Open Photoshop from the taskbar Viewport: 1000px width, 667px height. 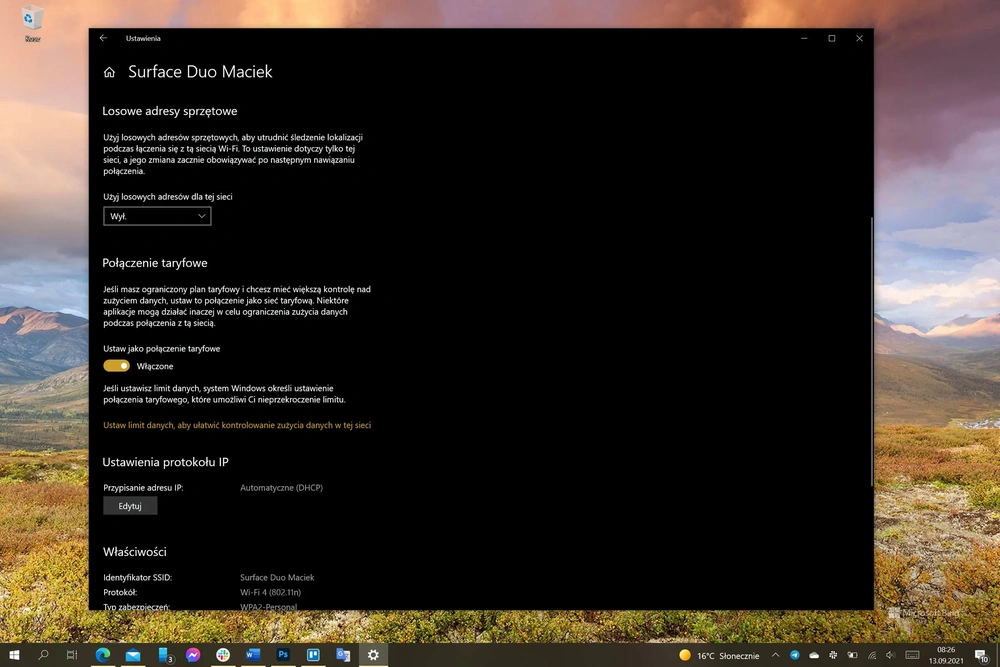283,655
